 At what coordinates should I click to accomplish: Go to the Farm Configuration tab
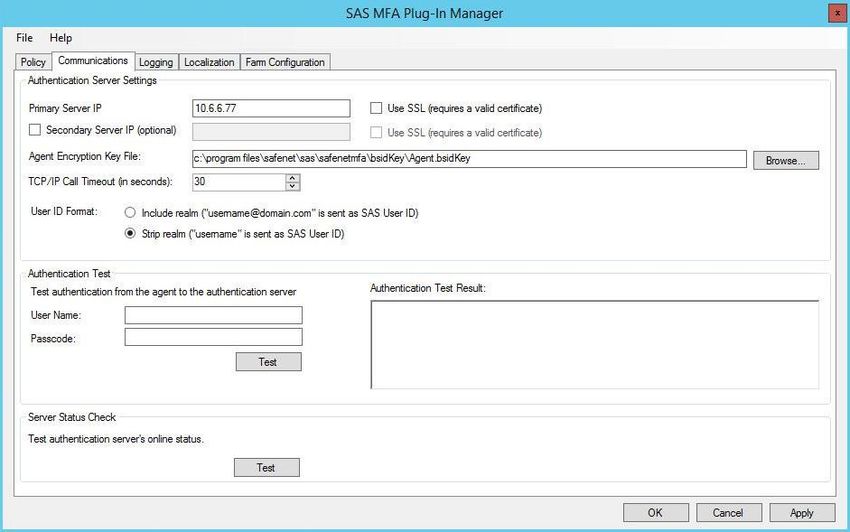[285, 62]
